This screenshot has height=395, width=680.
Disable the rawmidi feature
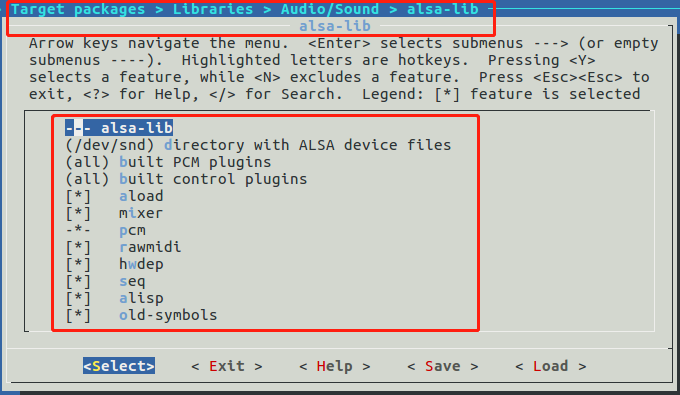78,247
